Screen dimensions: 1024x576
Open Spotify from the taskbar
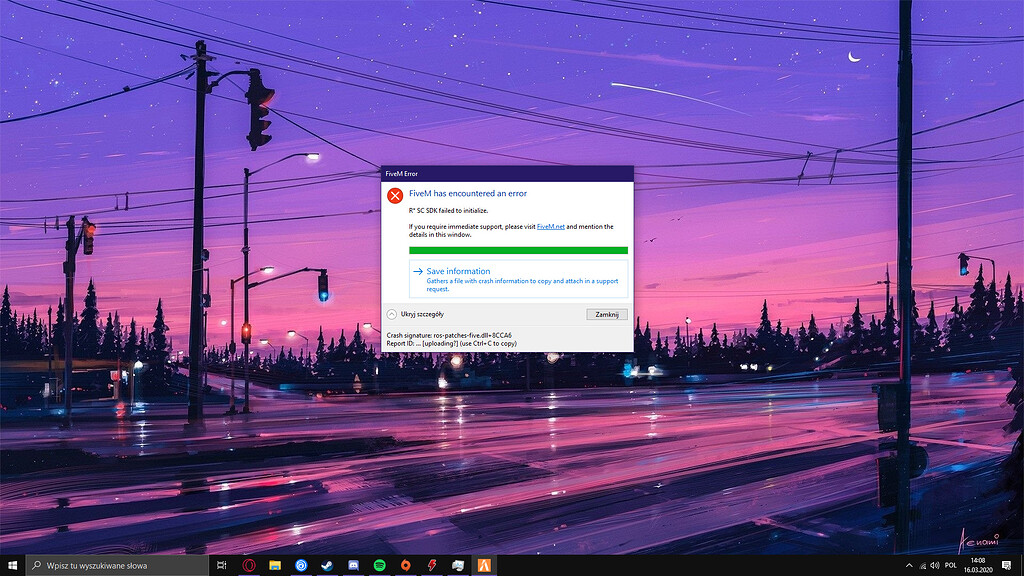click(x=378, y=563)
